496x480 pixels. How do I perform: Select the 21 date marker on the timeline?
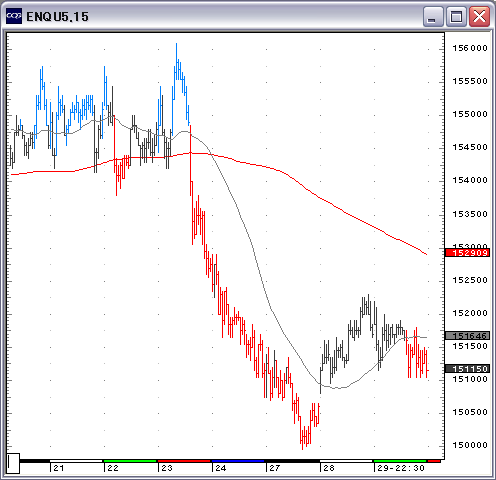[x=59, y=468]
